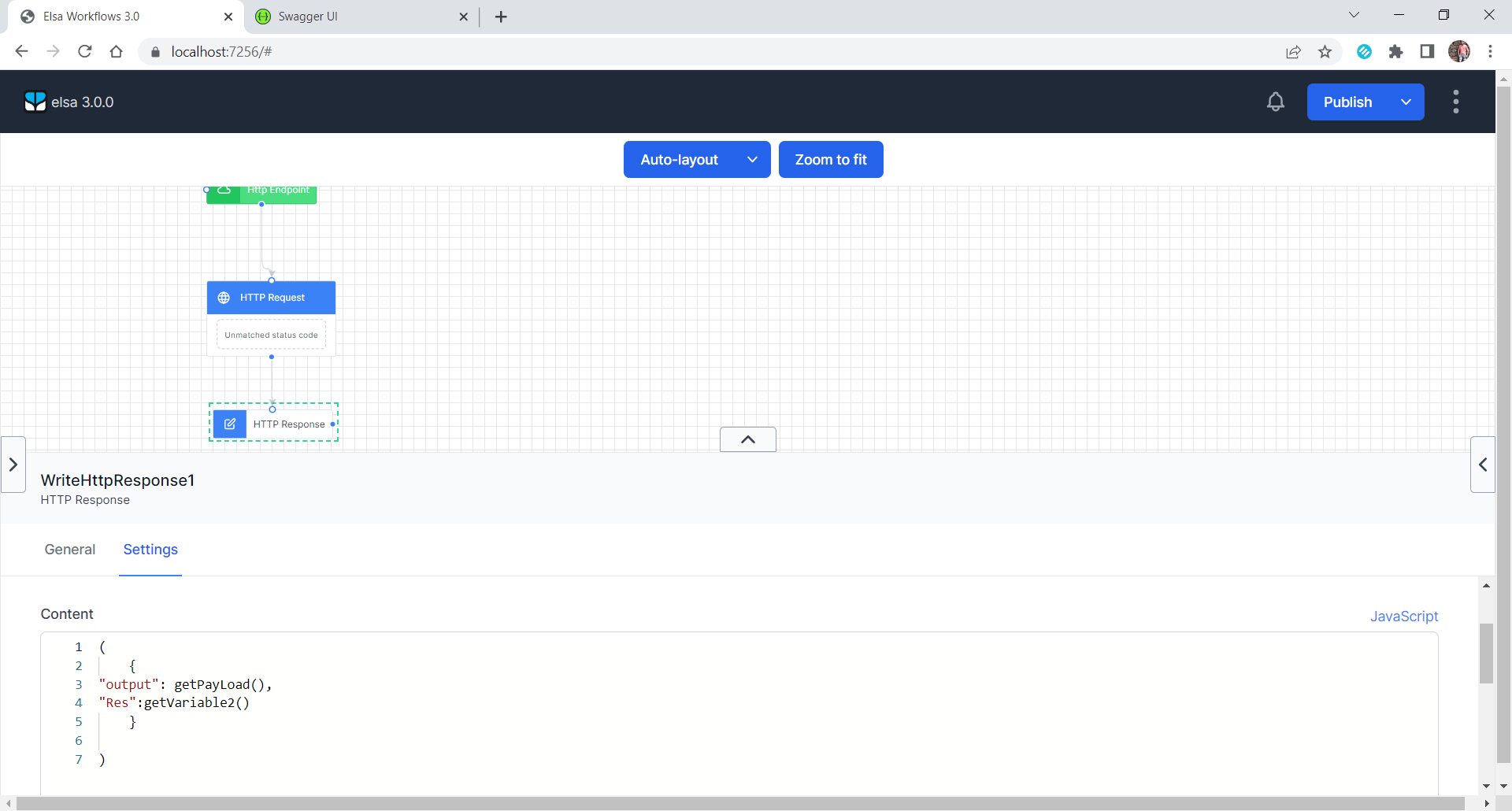Close the Swagger UI tab
This screenshot has height=811, width=1512.
(x=463, y=17)
